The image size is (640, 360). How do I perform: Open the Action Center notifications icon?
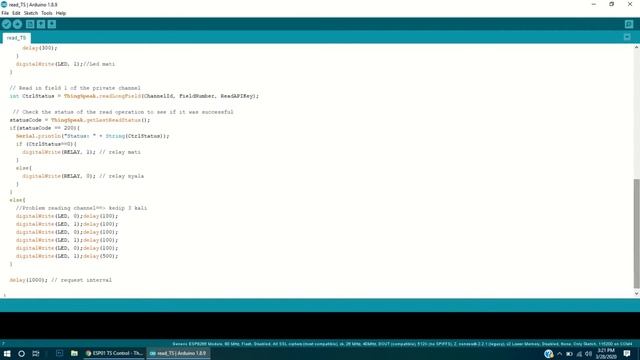click(x=627, y=353)
